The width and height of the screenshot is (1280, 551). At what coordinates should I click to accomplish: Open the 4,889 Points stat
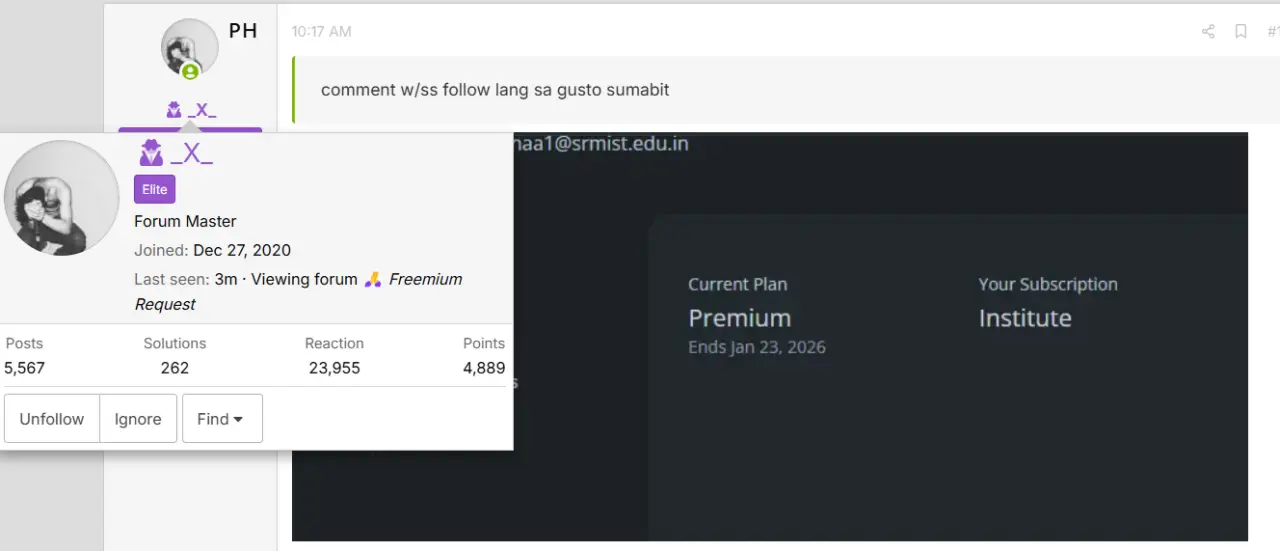(484, 368)
